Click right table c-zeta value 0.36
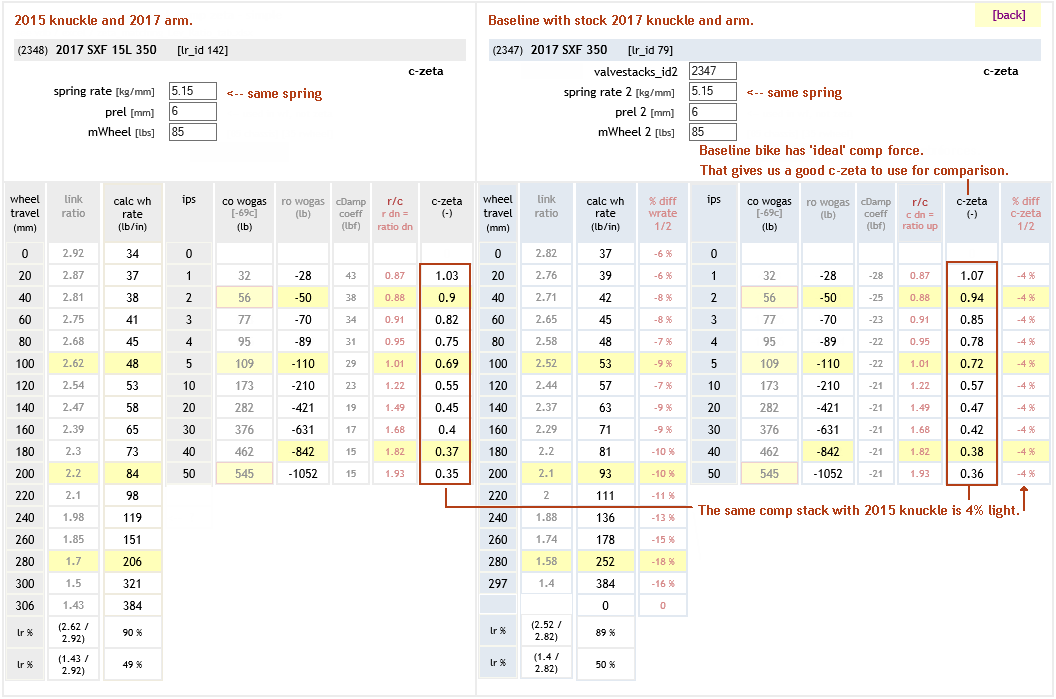 tap(972, 473)
